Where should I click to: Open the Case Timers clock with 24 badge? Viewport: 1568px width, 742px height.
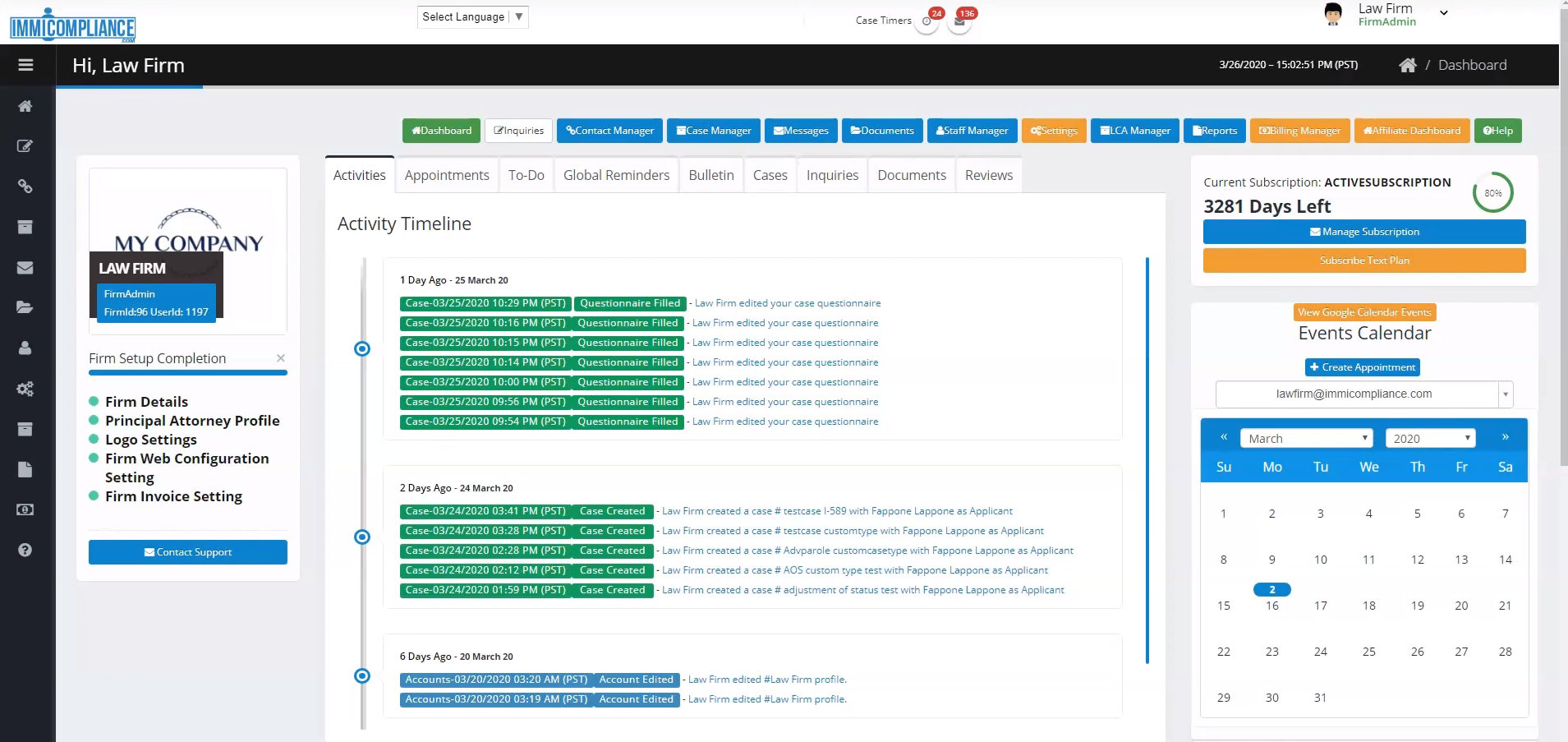927,22
